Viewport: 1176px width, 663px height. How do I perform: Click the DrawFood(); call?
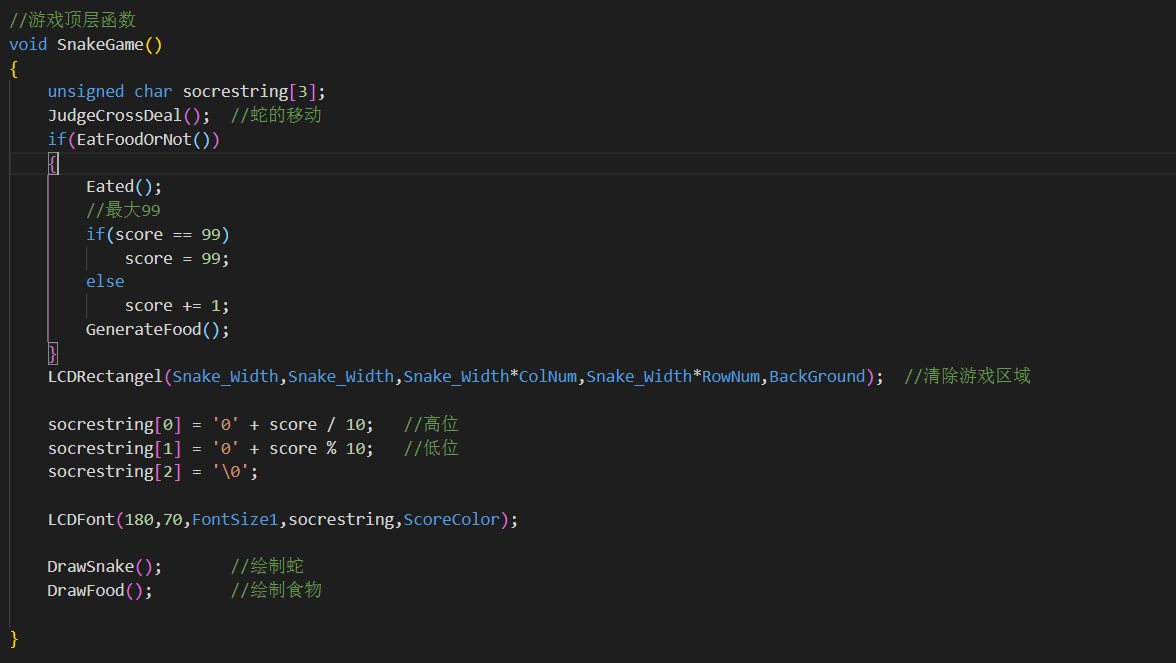click(100, 591)
